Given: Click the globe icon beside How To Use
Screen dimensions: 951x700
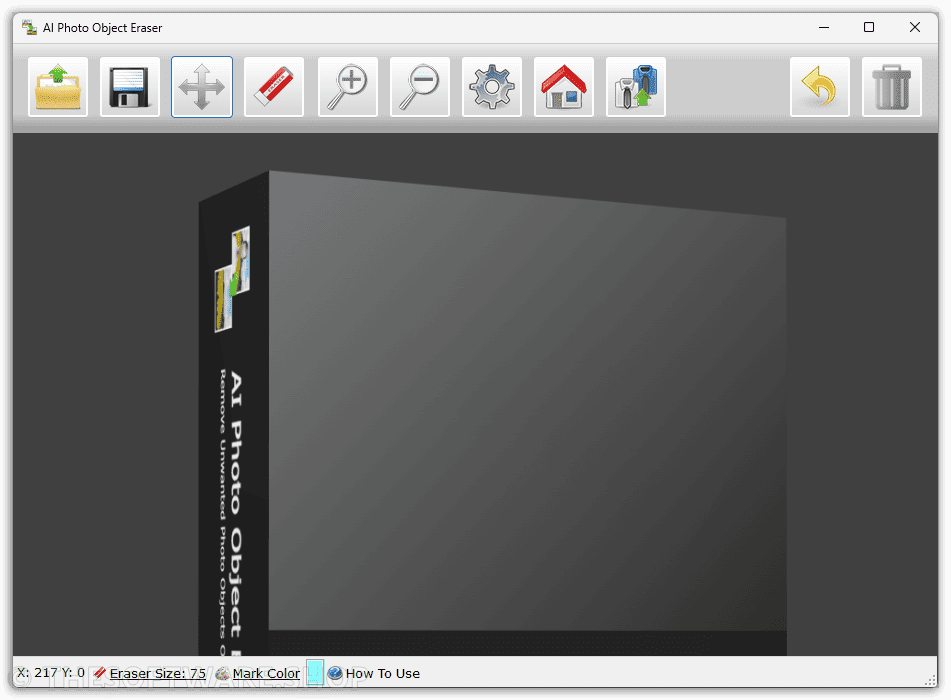Looking at the screenshot, I should (335, 673).
